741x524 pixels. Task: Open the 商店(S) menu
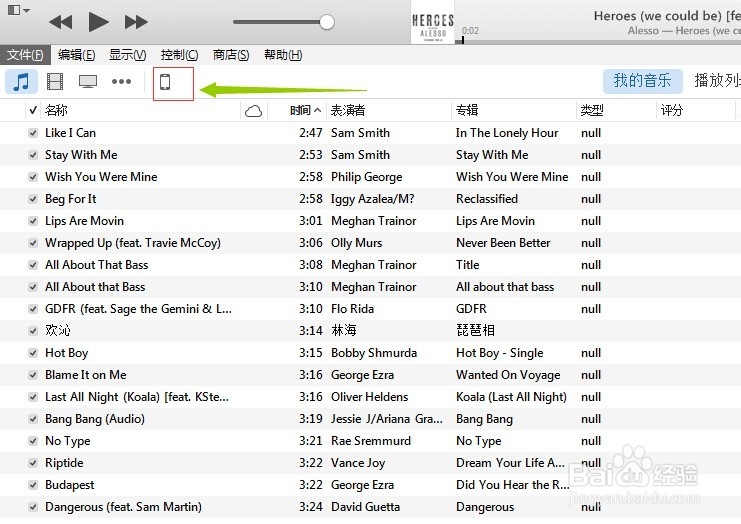[x=231, y=55]
